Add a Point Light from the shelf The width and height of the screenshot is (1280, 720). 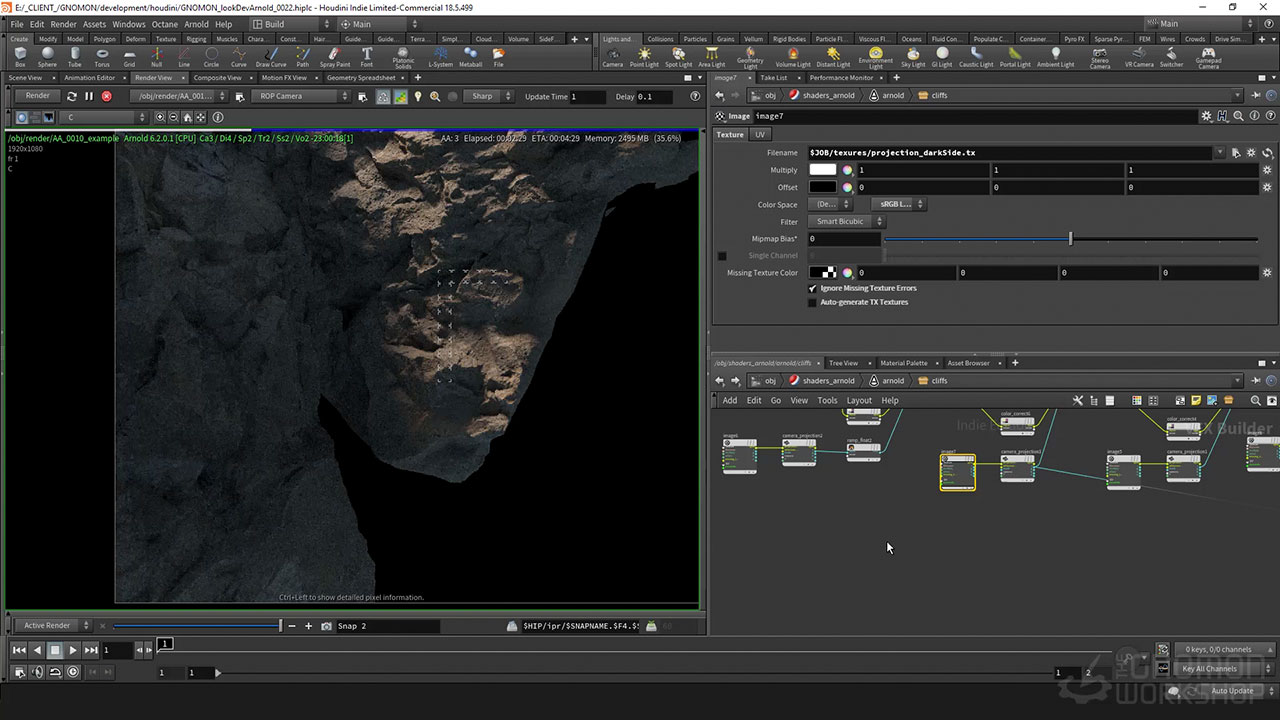(x=644, y=57)
